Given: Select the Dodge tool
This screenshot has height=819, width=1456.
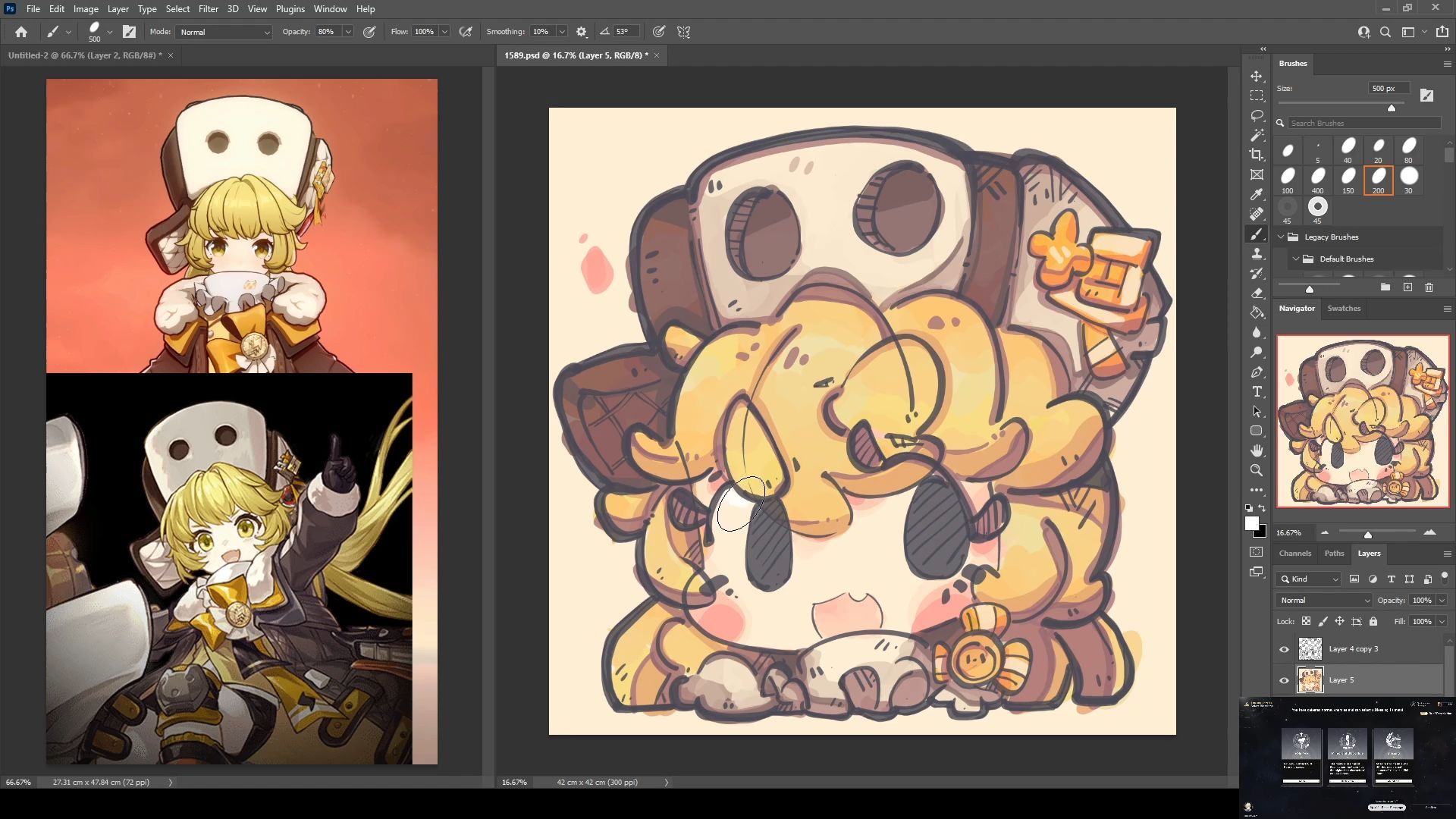Looking at the screenshot, I should point(1257,352).
